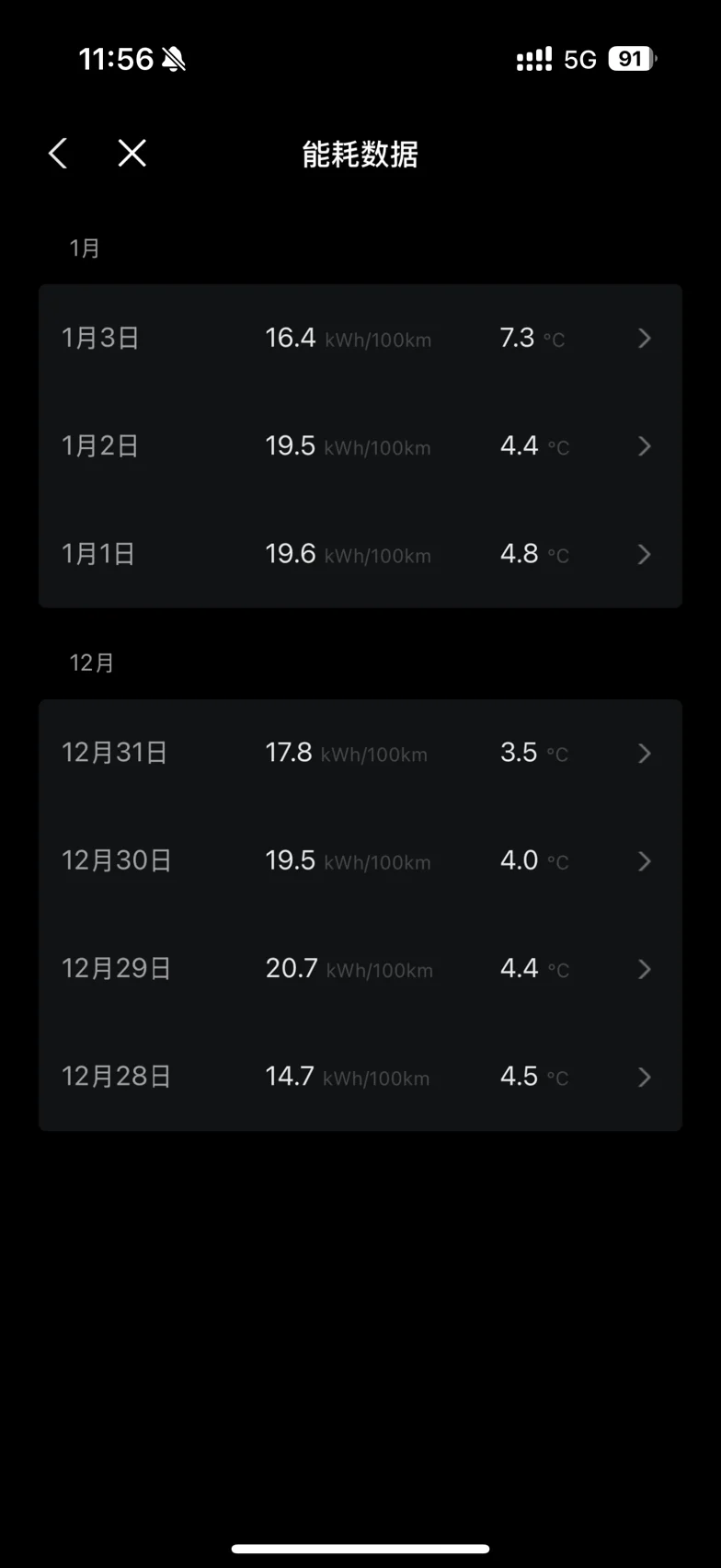Tap the 14.7 kWh/100km consumption value
Image resolution: width=721 pixels, height=1568 pixels.
[x=348, y=1076]
